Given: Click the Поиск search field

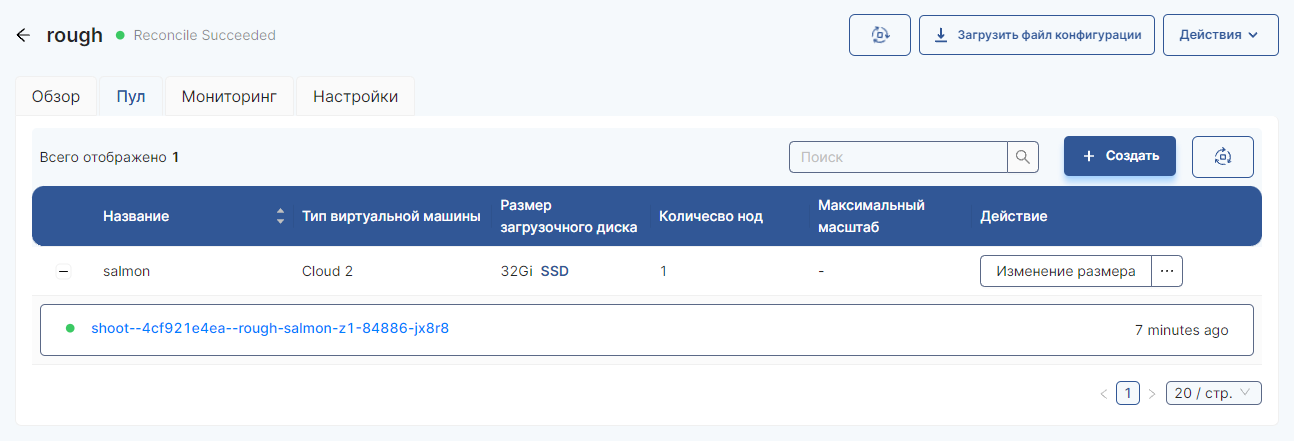Looking at the screenshot, I should point(897,157).
